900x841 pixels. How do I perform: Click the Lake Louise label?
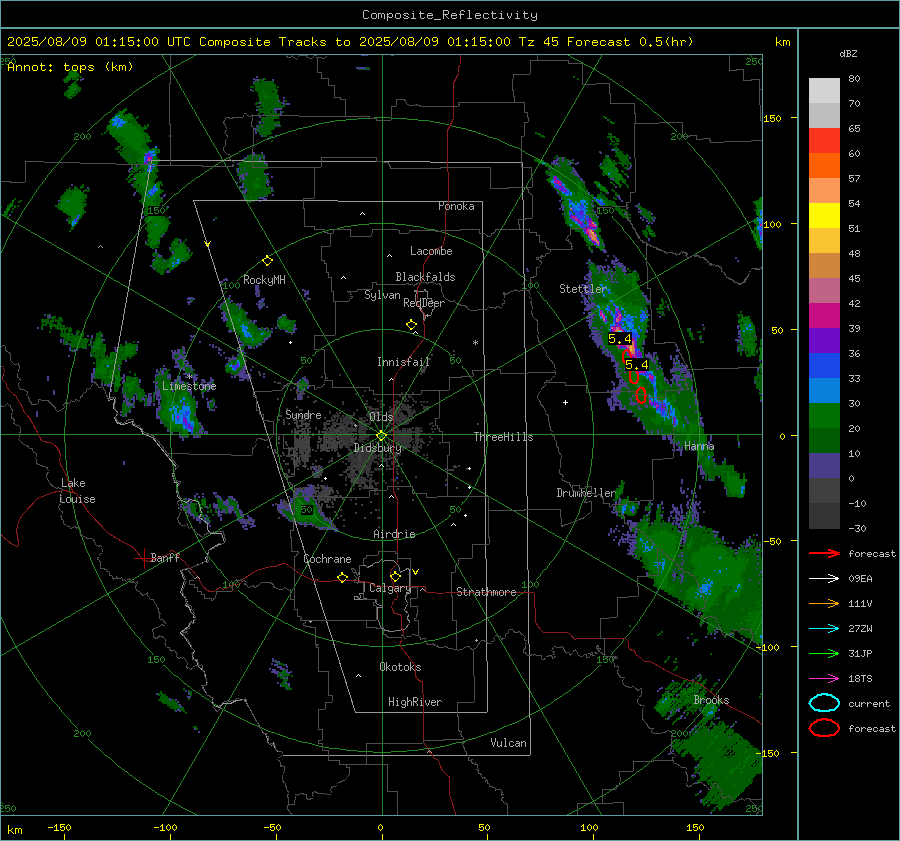78,491
